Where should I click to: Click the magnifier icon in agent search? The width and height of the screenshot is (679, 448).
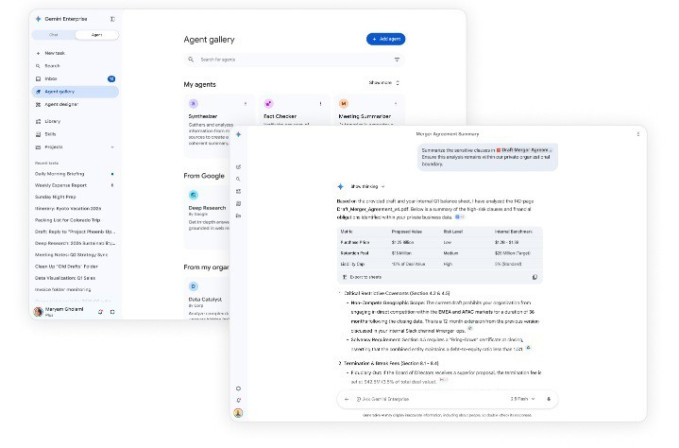191,59
